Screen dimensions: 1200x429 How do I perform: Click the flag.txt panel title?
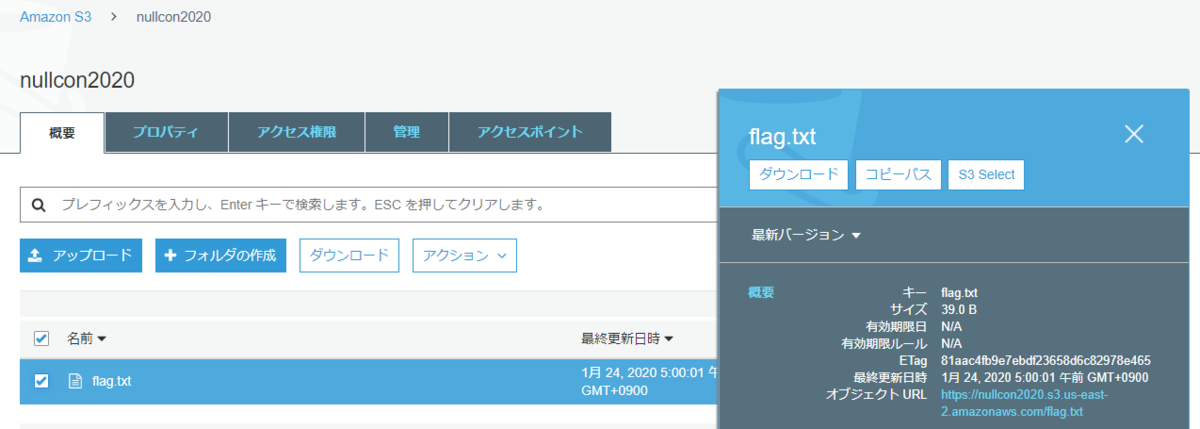click(x=783, y=138)
